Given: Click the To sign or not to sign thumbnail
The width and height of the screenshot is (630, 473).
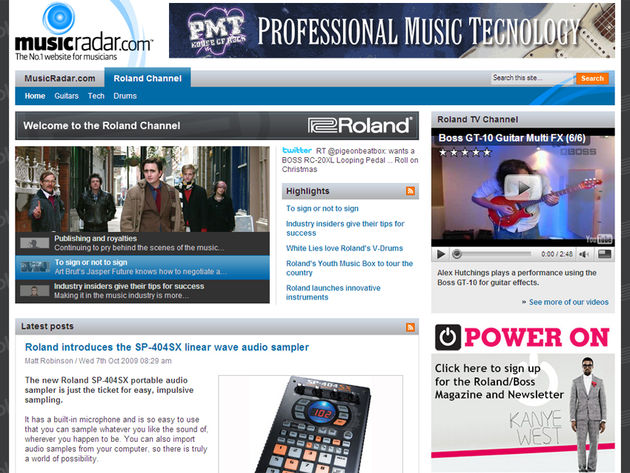Looking at the screenshot, I should [x=35, y=267].
